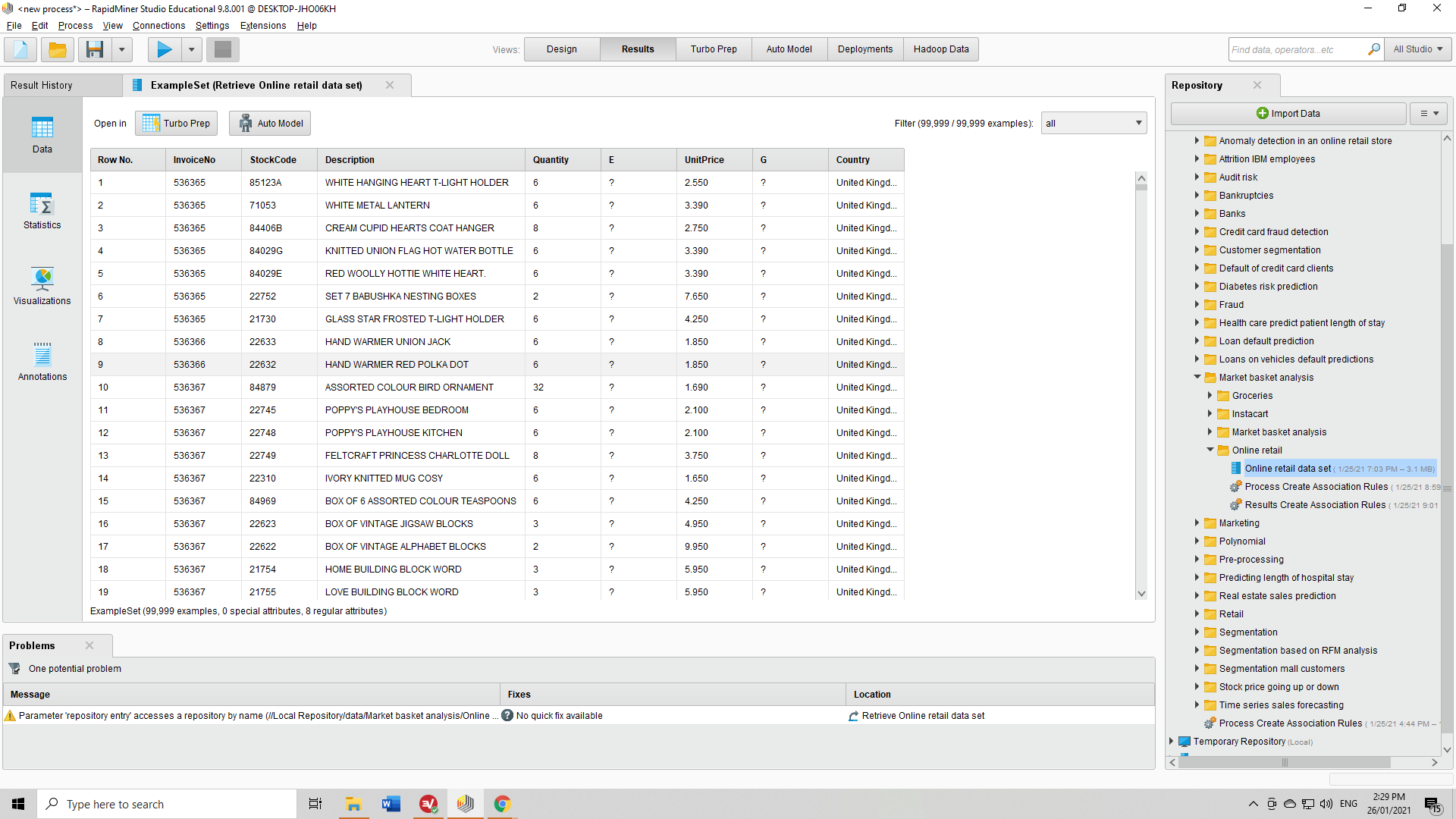
Task: Stop the process with the stop button
Action: point(223,50)
